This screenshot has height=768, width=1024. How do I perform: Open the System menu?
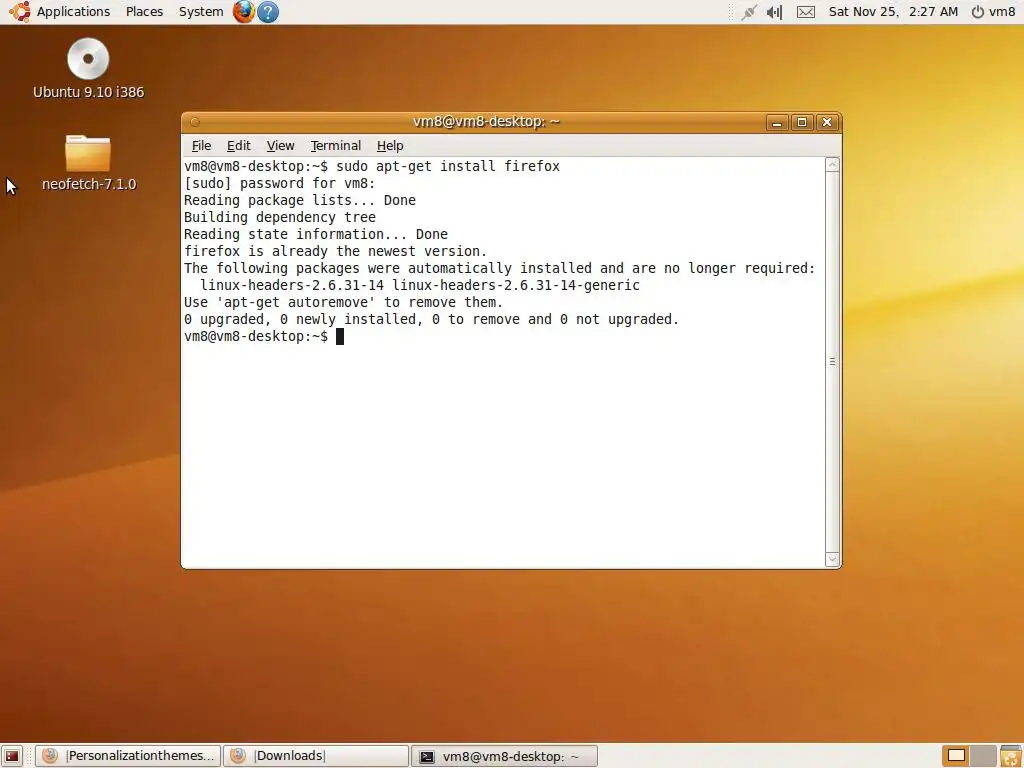point(200,12)
